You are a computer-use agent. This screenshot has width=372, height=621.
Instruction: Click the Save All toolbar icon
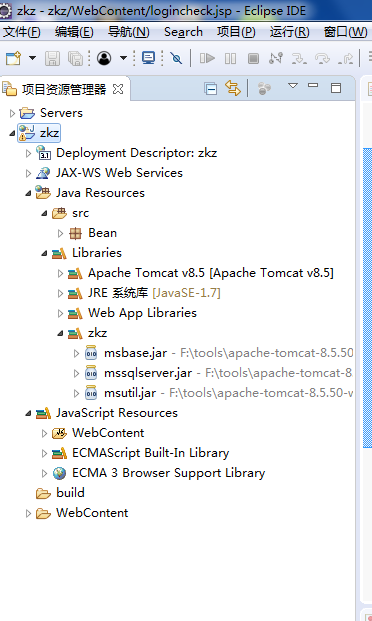coord(75,59)
